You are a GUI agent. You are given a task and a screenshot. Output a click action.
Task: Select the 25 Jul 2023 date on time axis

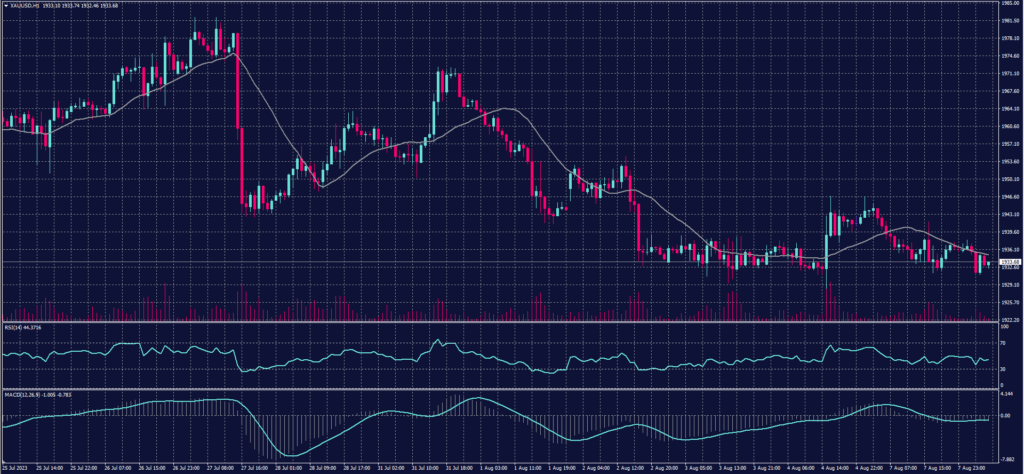13,467
